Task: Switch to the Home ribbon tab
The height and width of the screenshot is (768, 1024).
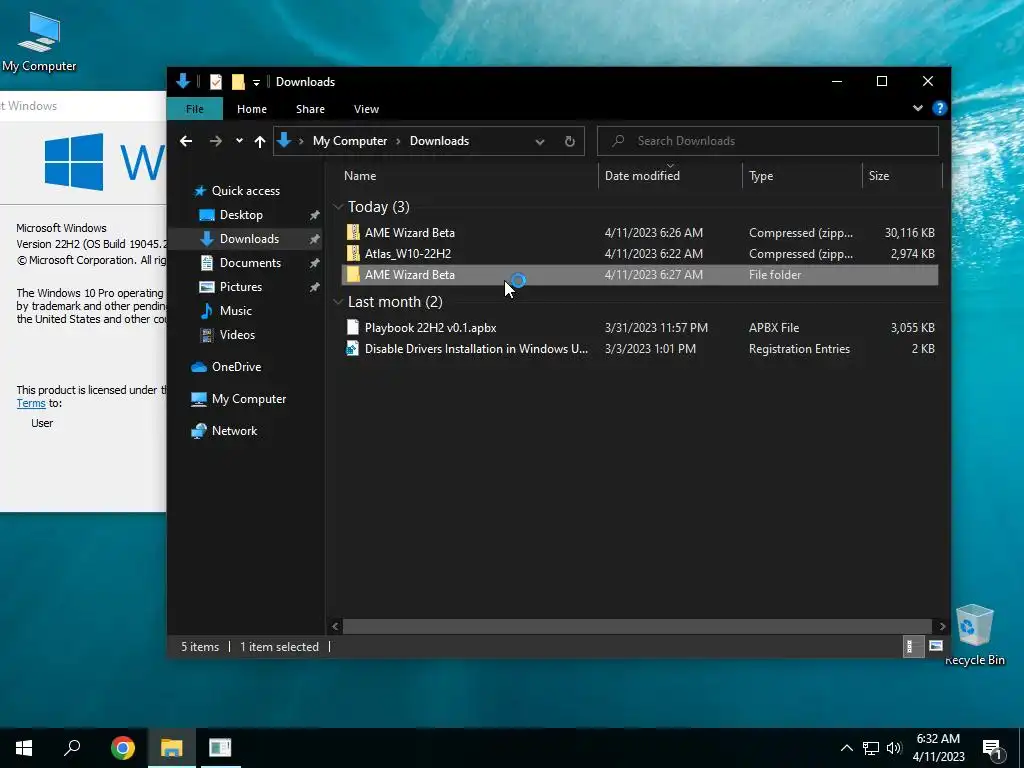Action: [251, 109]
